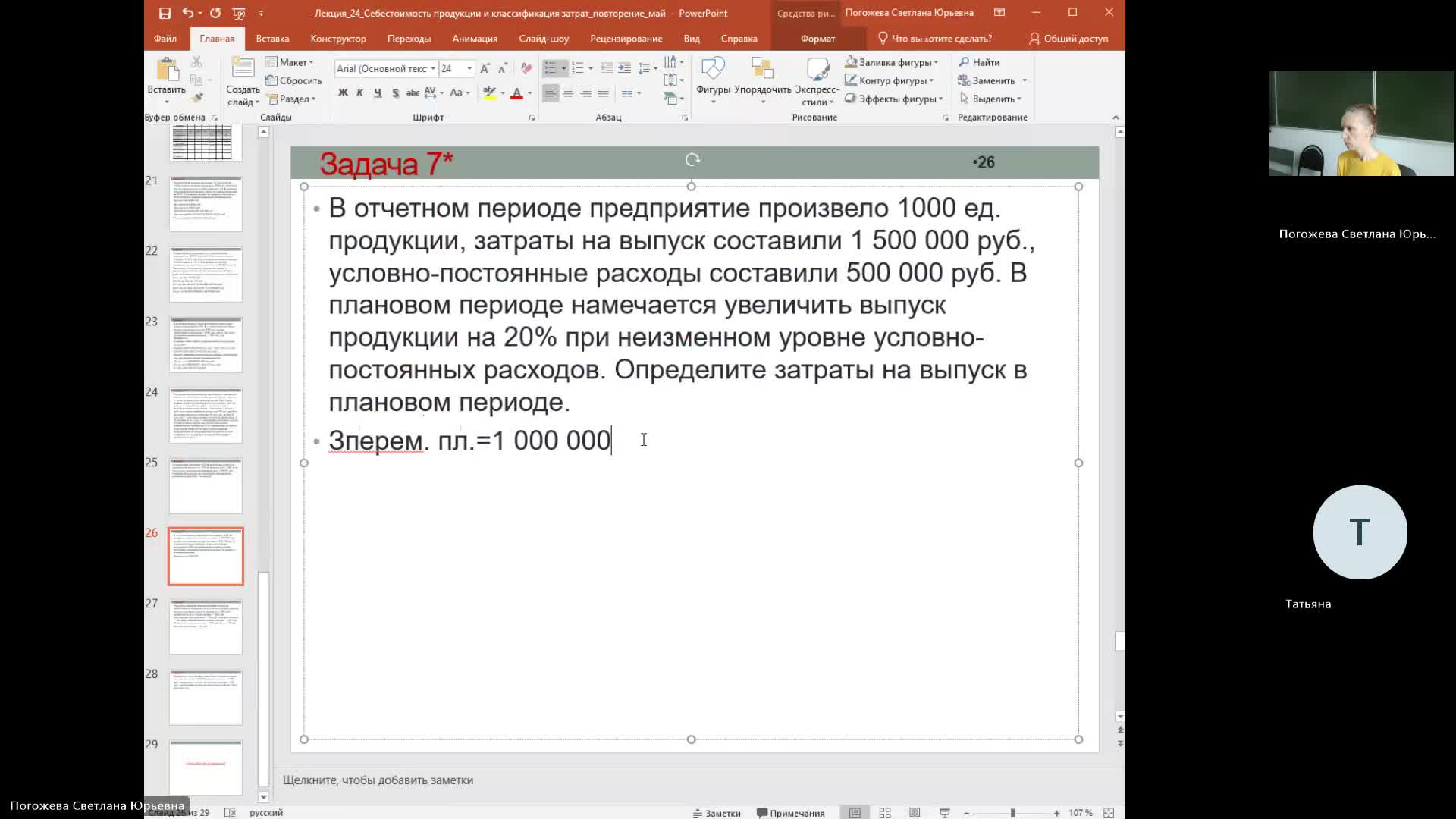The width and height of the screenshot is (1456, 819).
Task: Click the zoom slider handle
Action: coord(1012,813)
